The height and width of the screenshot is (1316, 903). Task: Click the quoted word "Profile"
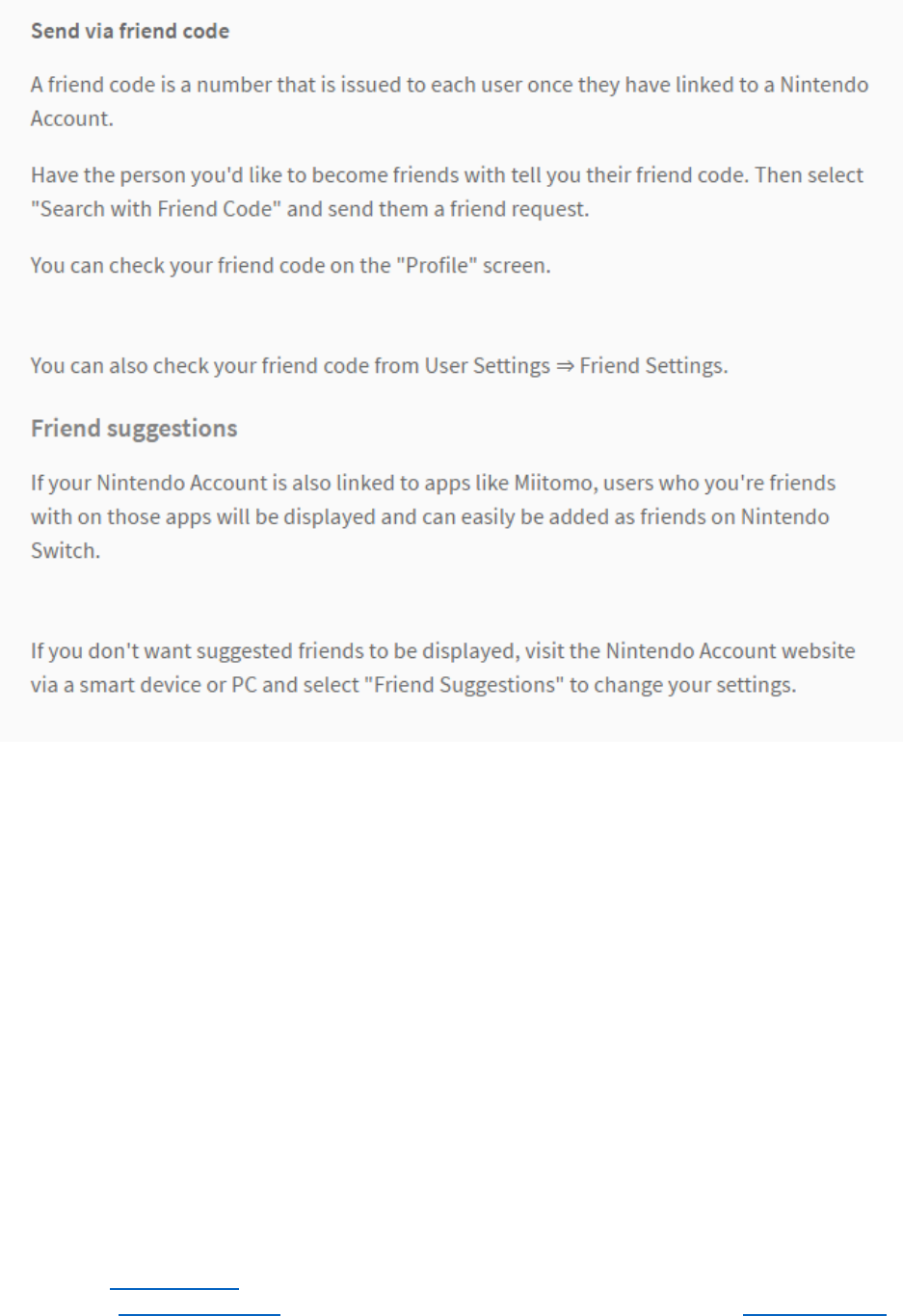[x=437, y=266]
